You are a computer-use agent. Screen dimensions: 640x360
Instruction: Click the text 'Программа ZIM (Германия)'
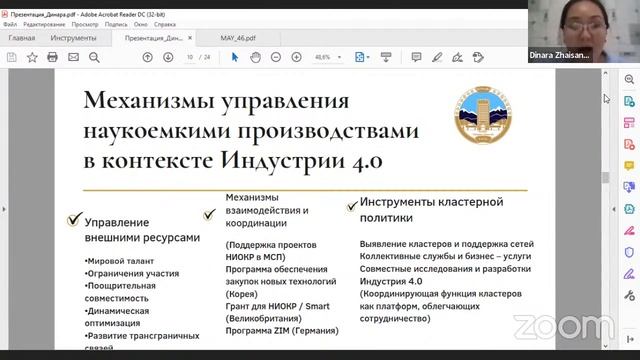[282, 331]
